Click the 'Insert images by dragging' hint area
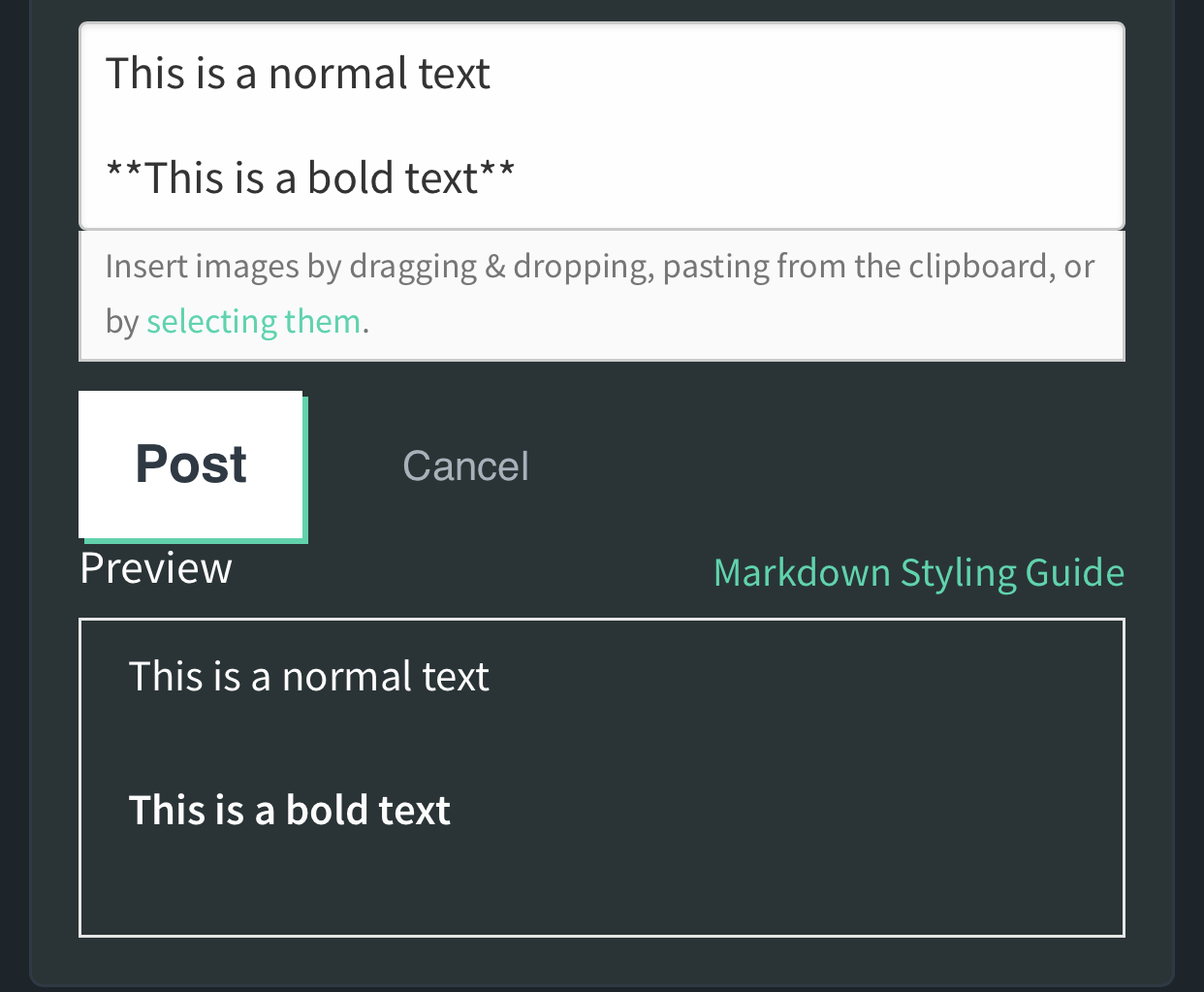This screenshot has width=1204, height=992. [x=602, y=295]
